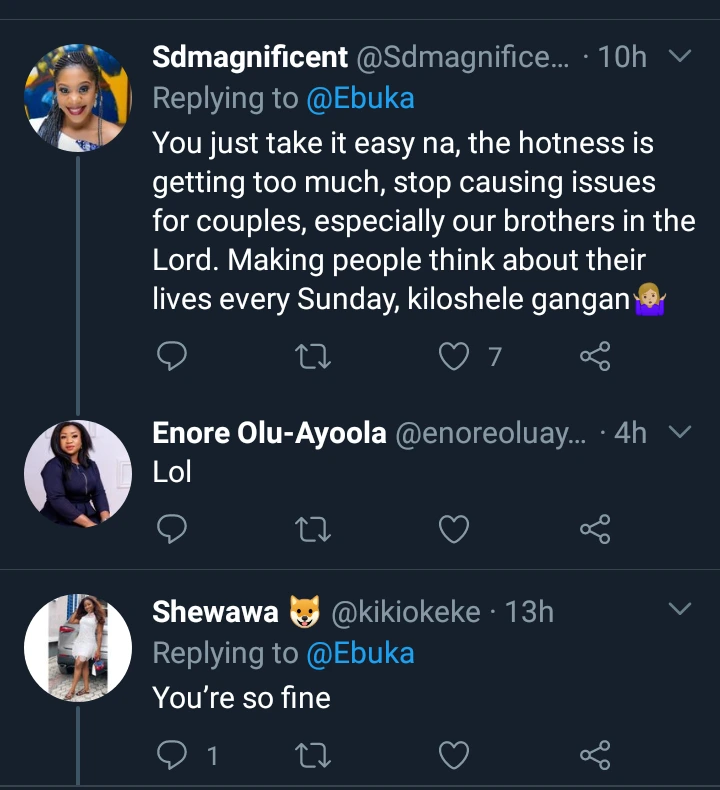
Task: Share Shewawa's "You're so fine" tweet
Action: click(x=595, y=755)
